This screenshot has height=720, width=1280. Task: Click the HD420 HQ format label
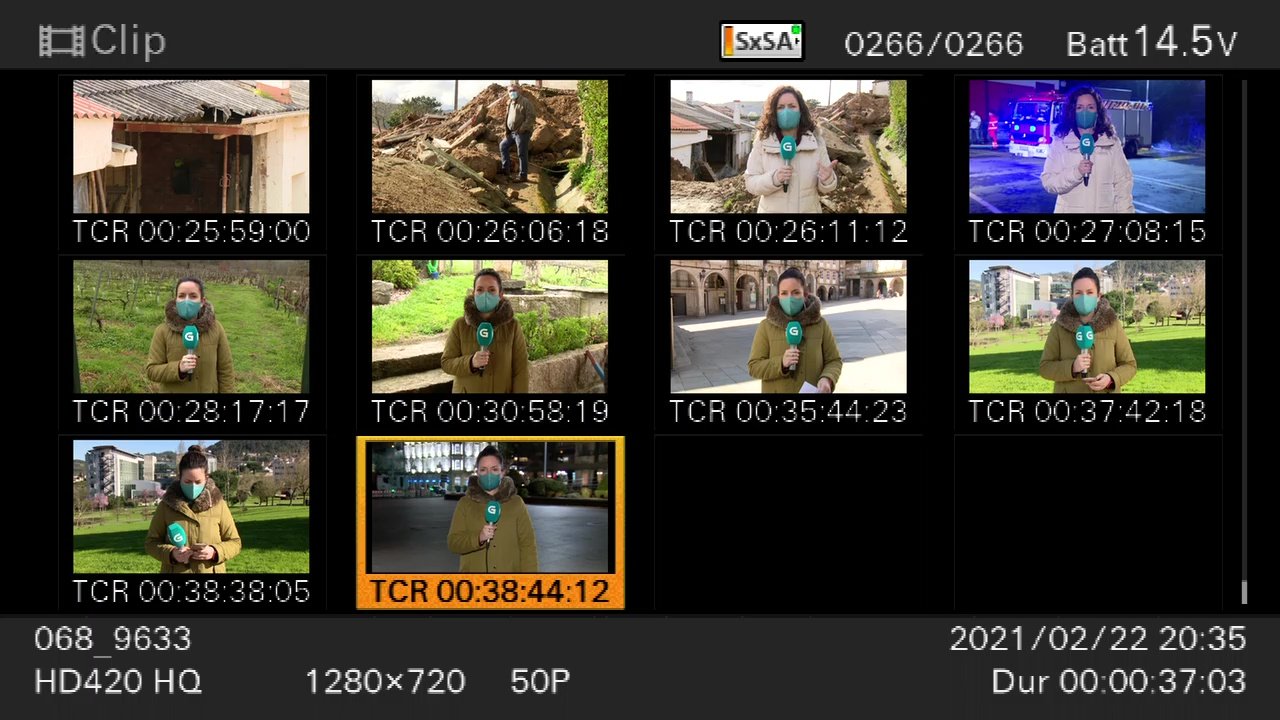pos(118,682)
